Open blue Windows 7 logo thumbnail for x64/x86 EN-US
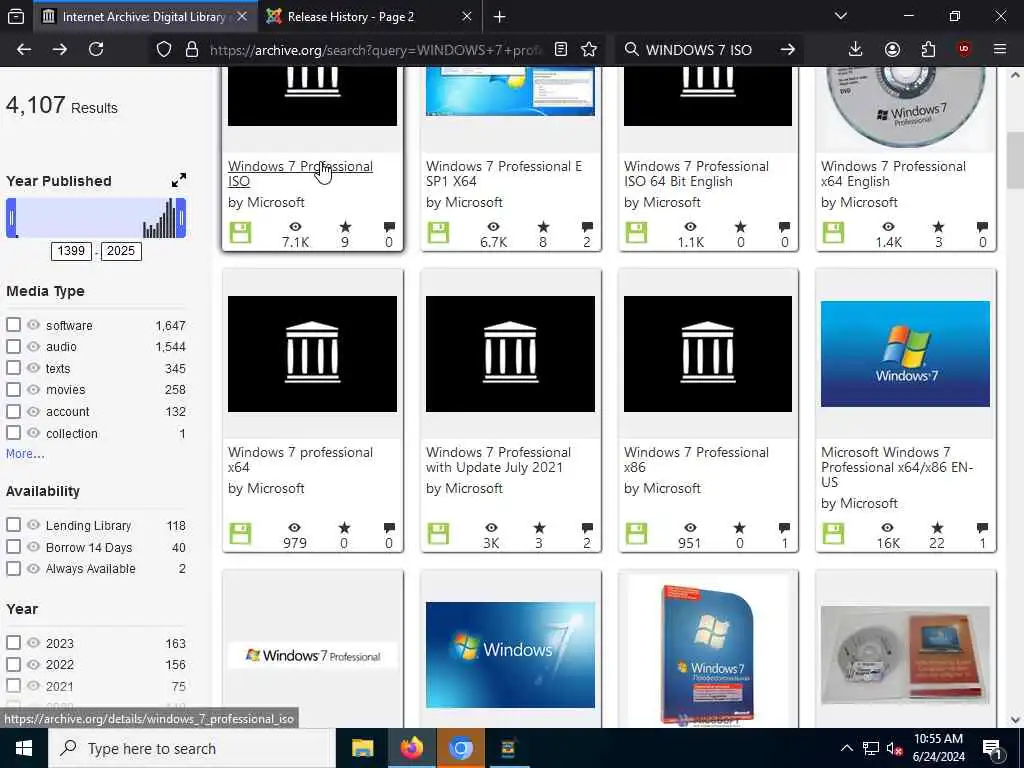The width and height of the screenshot is (1024, 768). (x=905, y=354)
